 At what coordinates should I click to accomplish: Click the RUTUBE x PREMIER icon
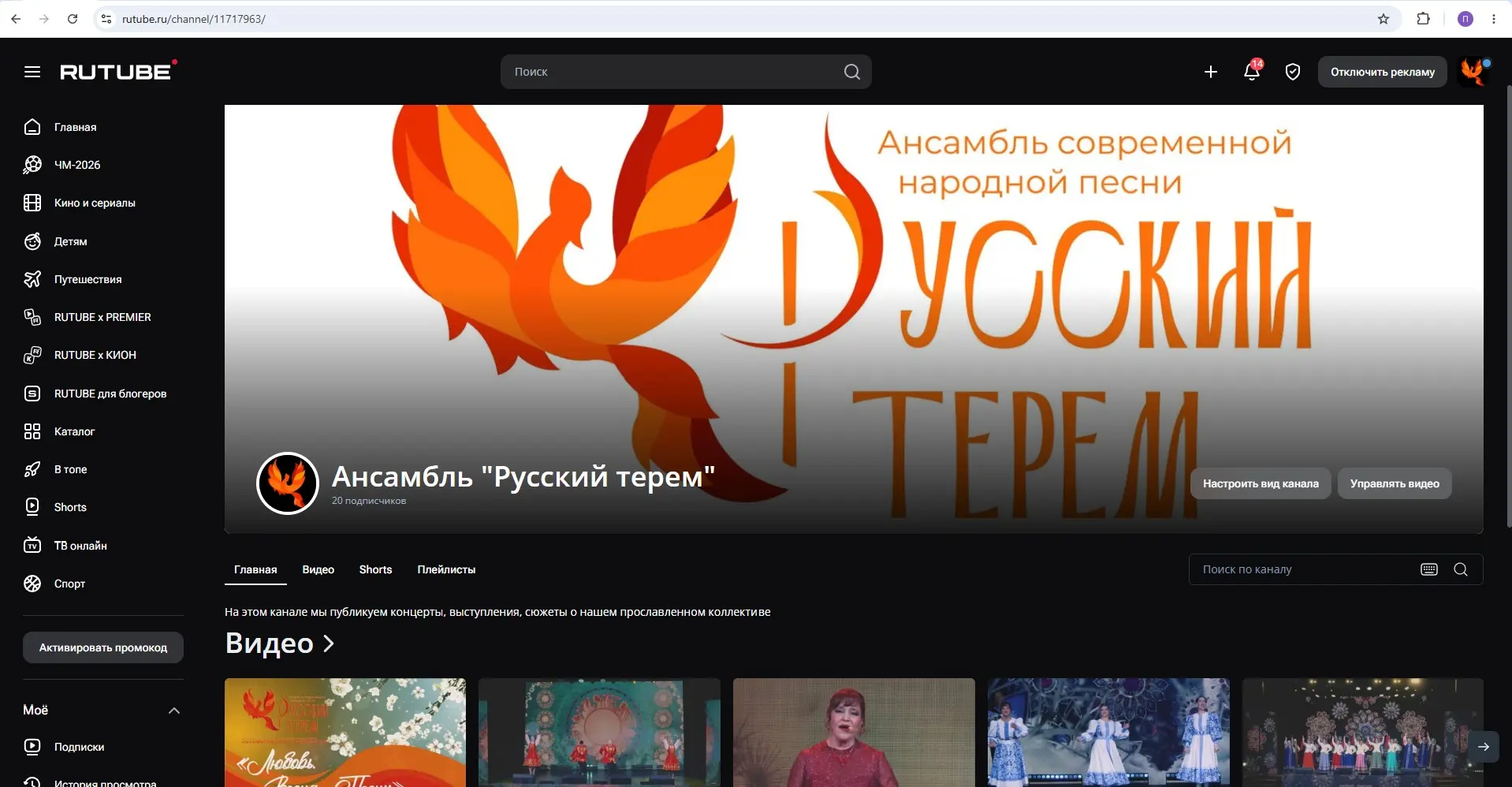click(x=32, y=317)
